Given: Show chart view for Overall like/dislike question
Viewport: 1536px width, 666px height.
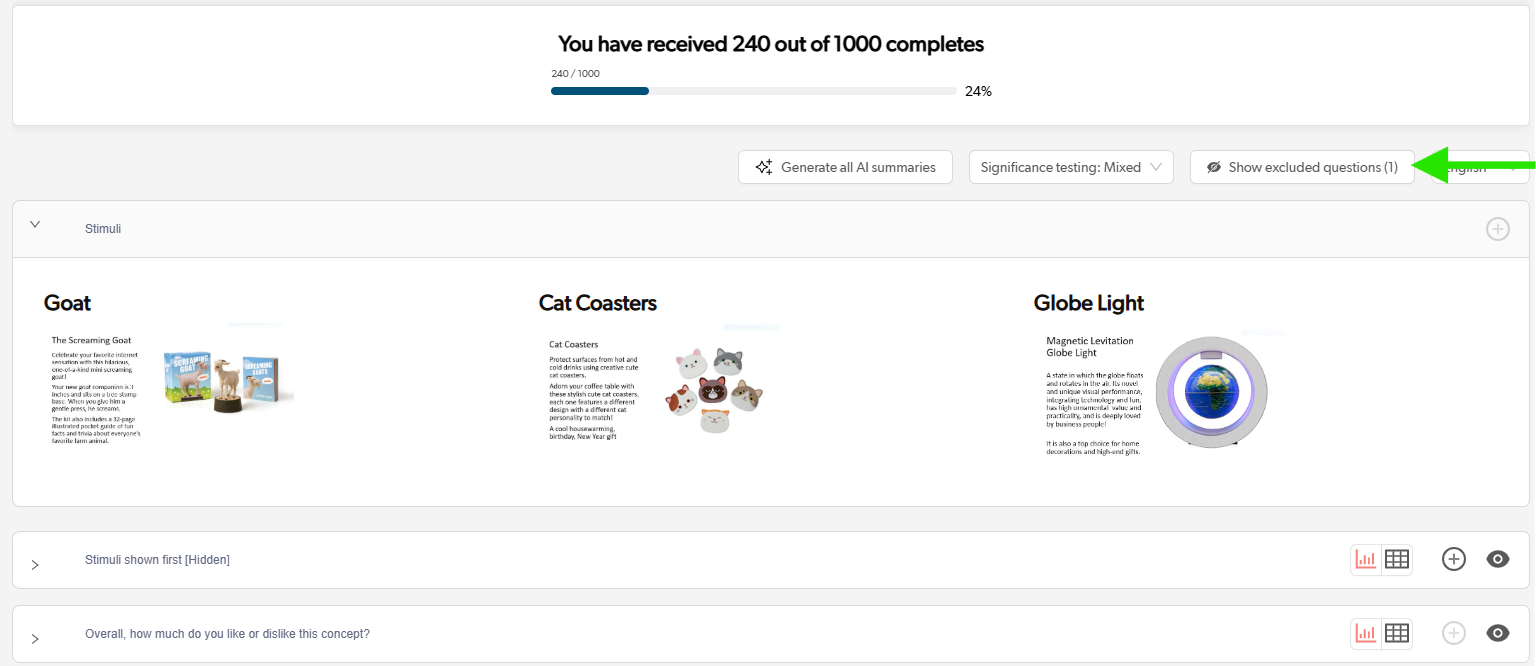Looking at the screenshot, I should click(1366, 633).
